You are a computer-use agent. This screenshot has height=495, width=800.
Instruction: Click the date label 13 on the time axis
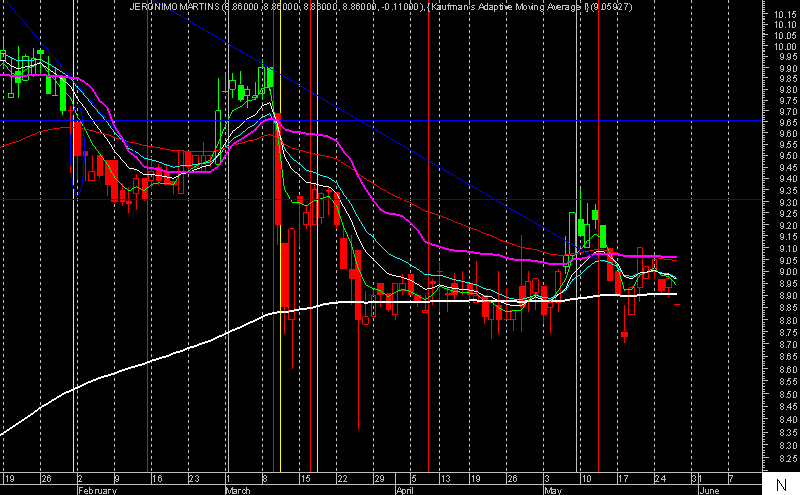(445, 479)
